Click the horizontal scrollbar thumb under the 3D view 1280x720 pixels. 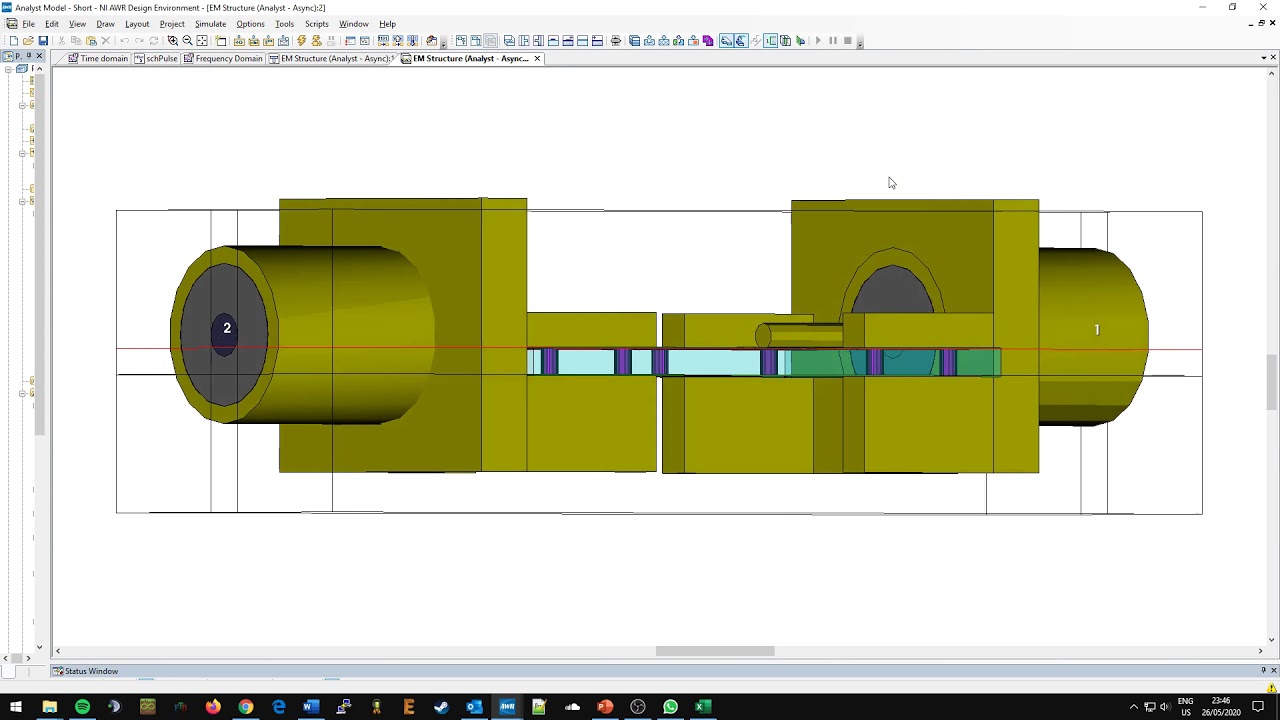click(715, 651)
